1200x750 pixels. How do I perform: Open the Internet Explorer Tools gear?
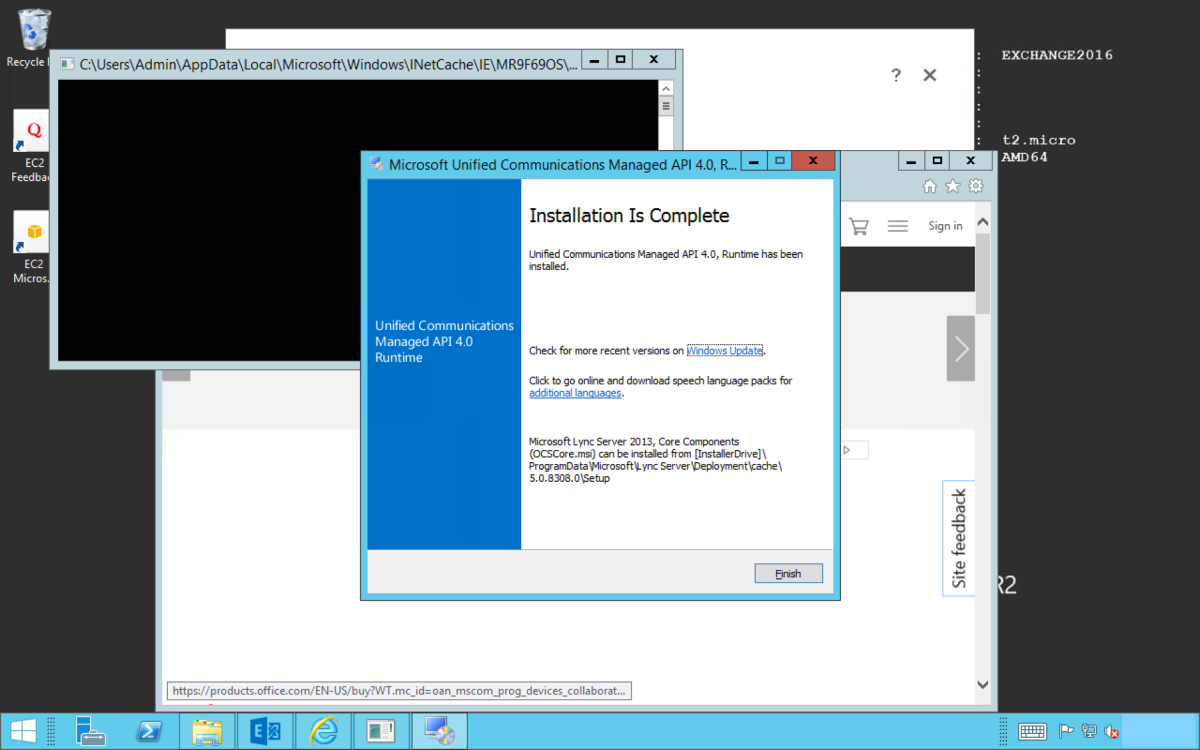coord(975,186)
